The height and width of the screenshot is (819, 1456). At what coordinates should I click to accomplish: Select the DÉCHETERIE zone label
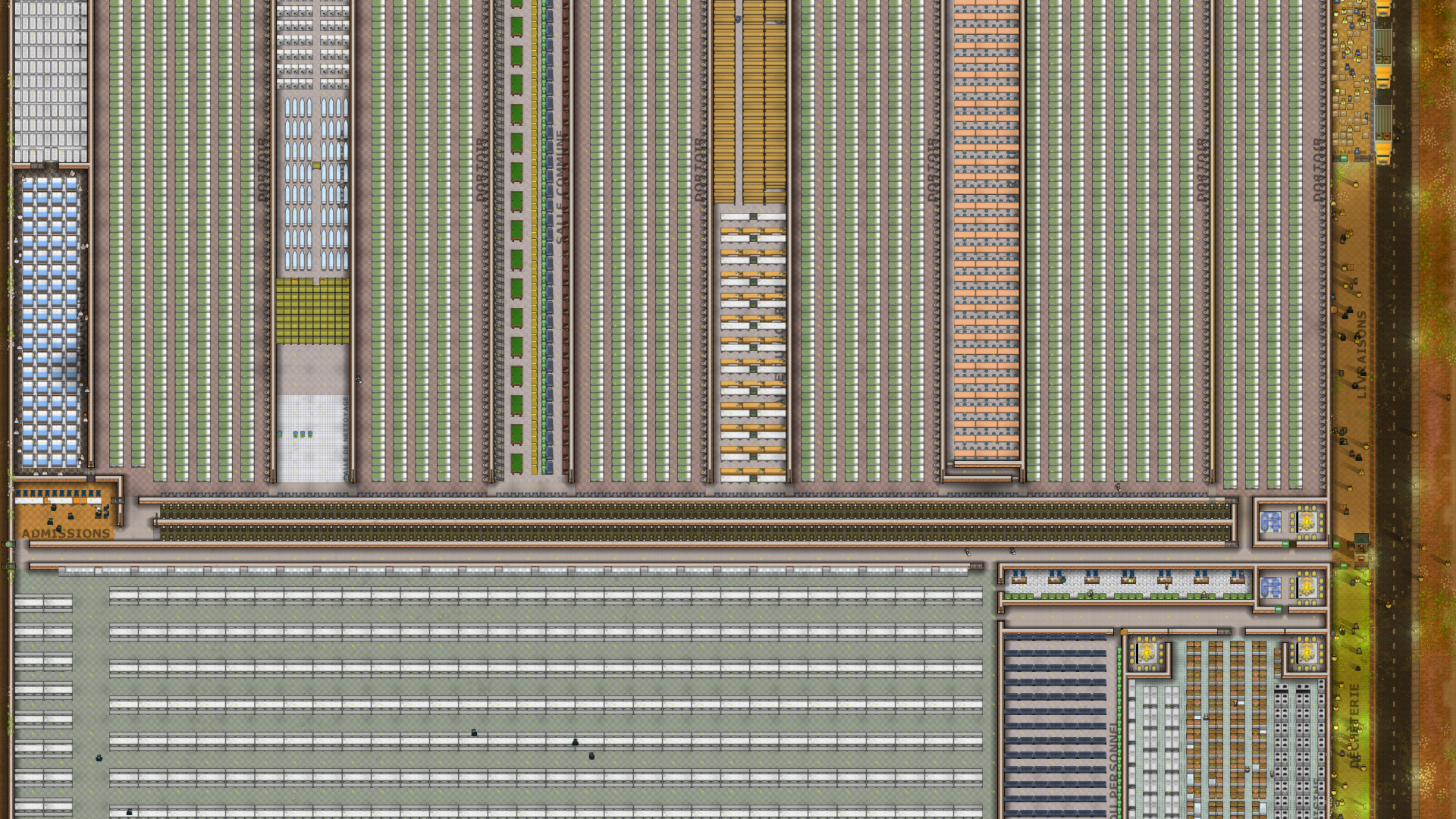1354,726
